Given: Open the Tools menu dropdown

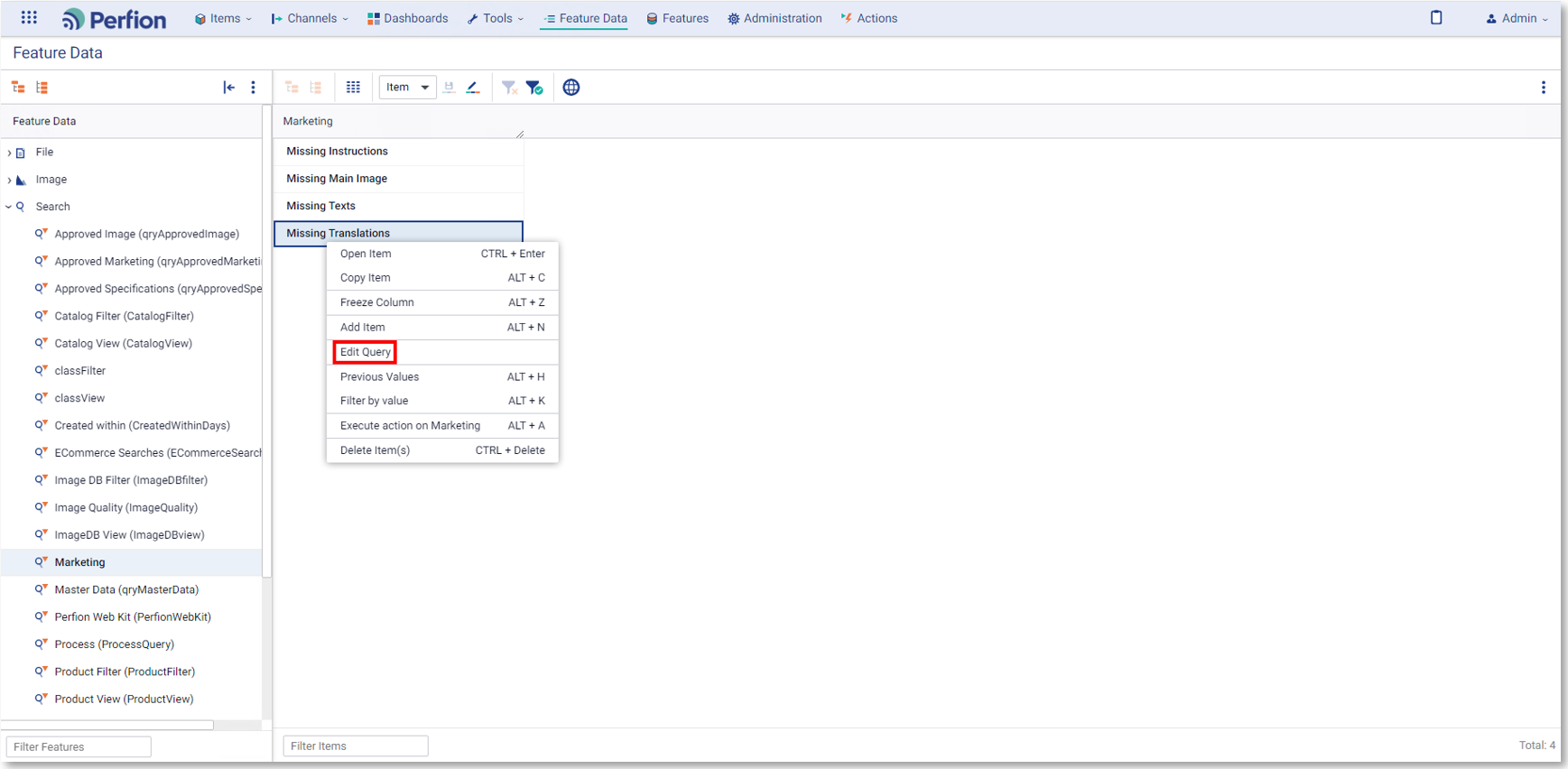Looking at the screenshot, I should click(496, 18).
